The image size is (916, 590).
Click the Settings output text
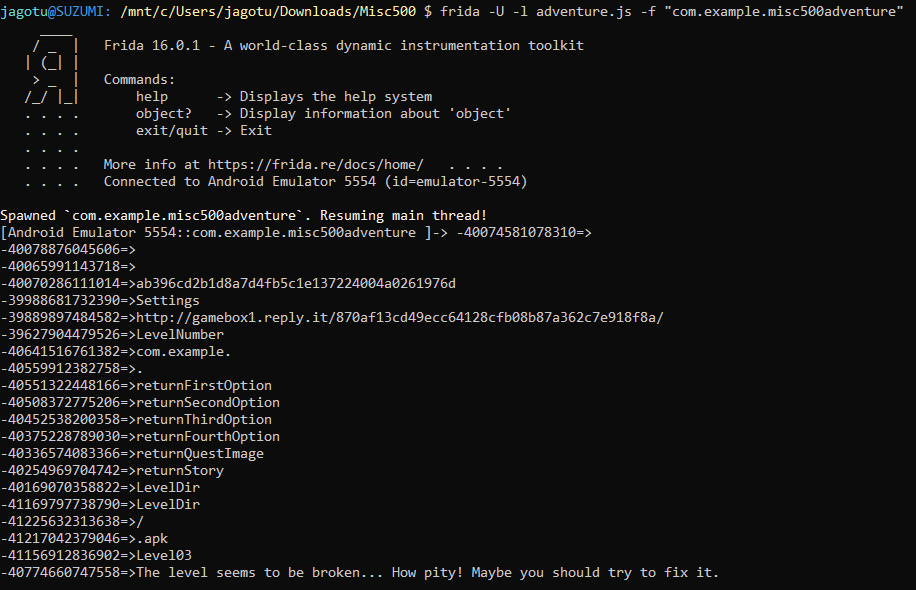pyautogui.click(x=168, y=300)
